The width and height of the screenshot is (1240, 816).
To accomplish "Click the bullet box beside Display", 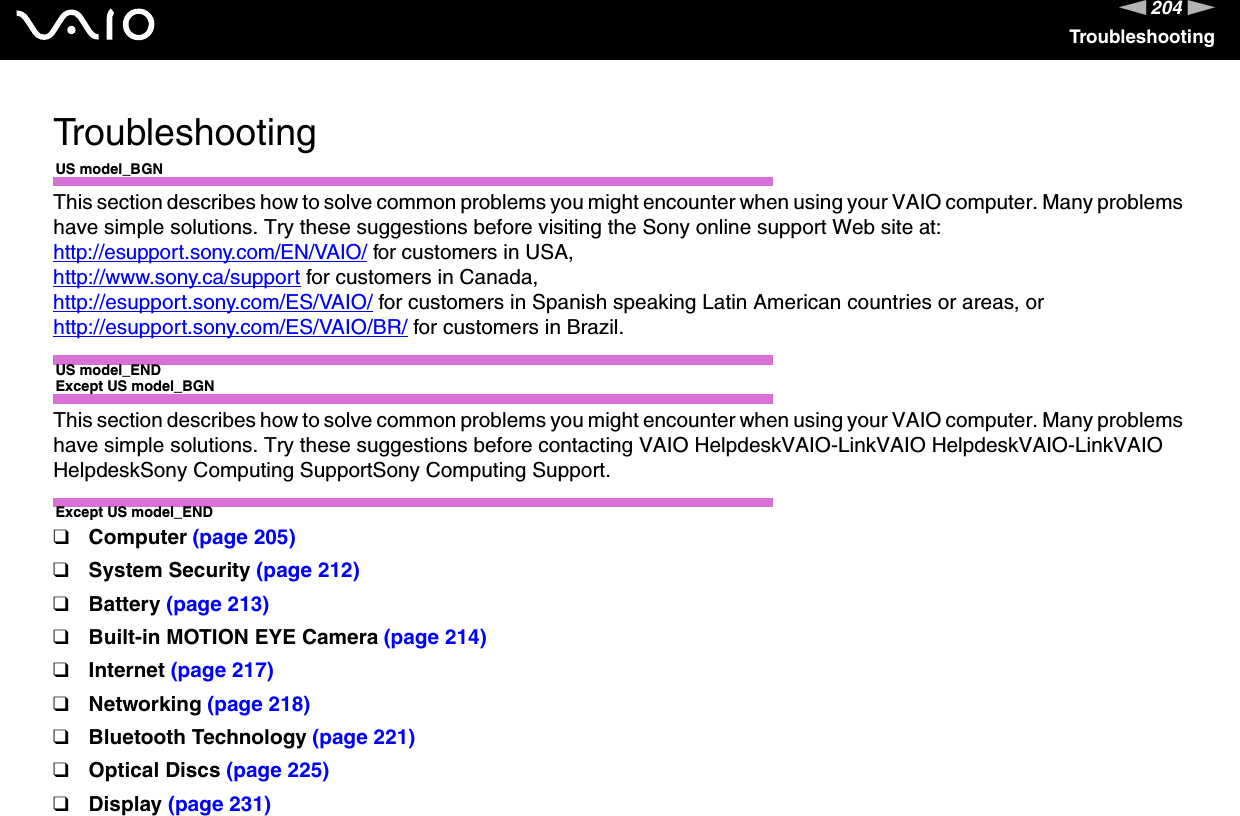I will tap(61, 804).
